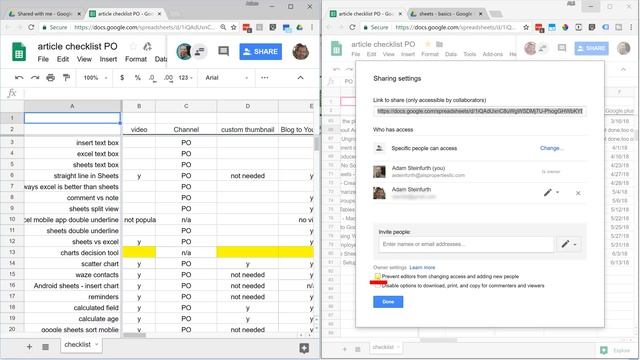Click the print icon in left window toolbar

pos(50,78)
